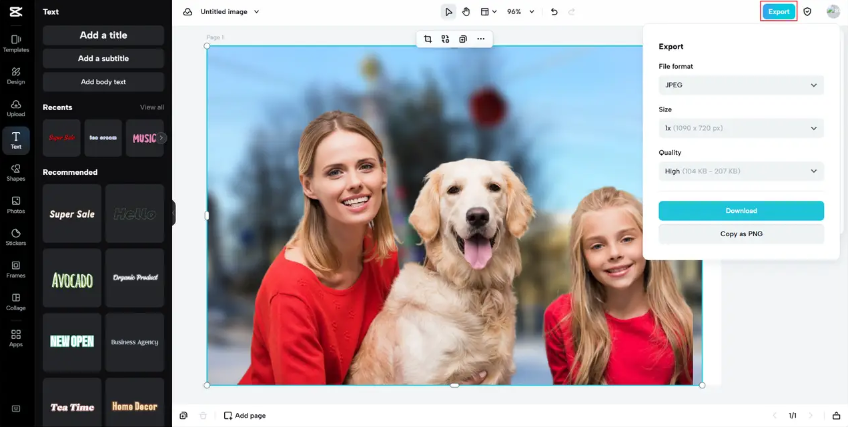Image resolution: width=848 pixels, height=427 pixels.
Task: Expand recents with the right arrow
Action: 161,138
